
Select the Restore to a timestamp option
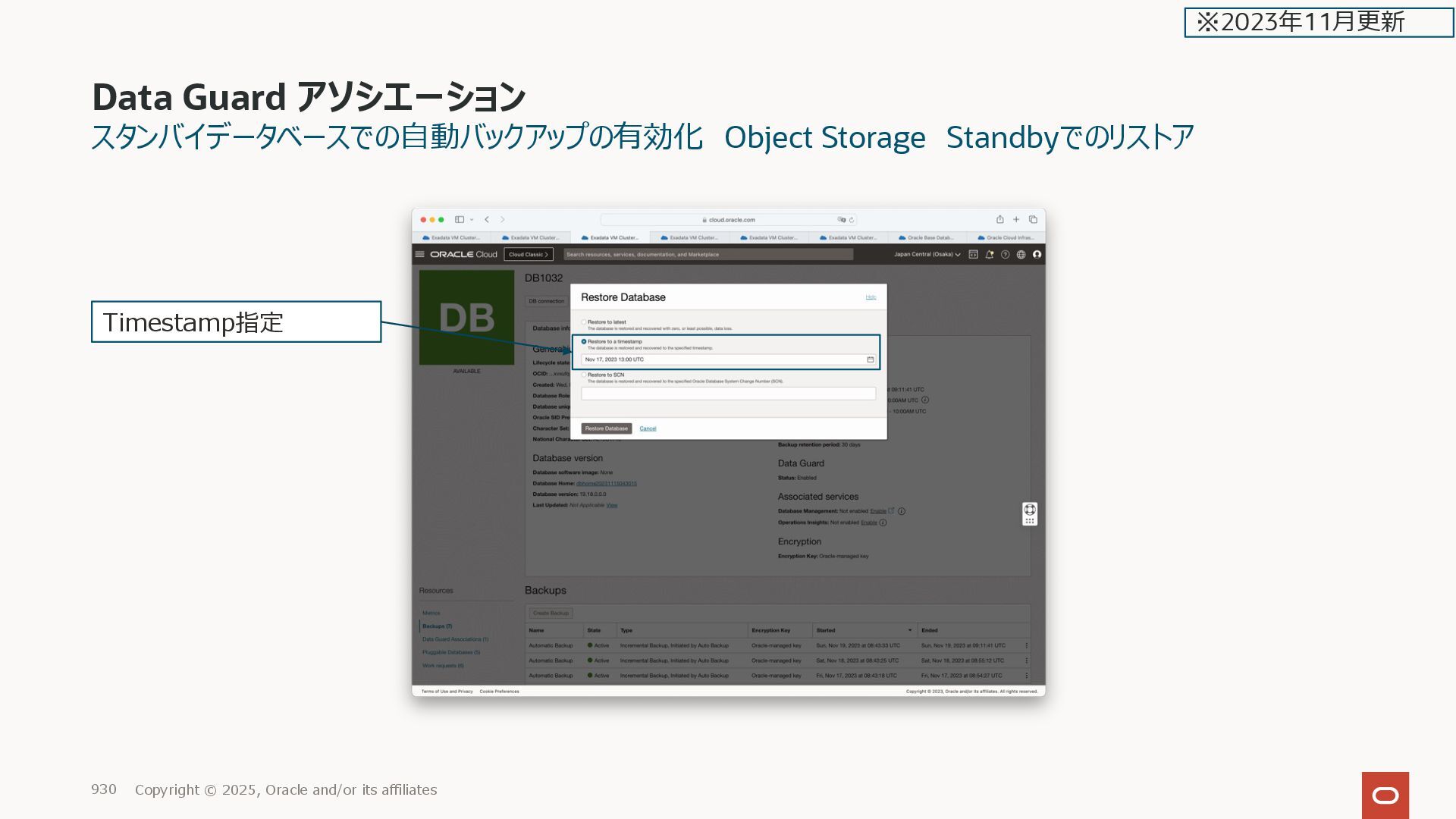[584, 341]
